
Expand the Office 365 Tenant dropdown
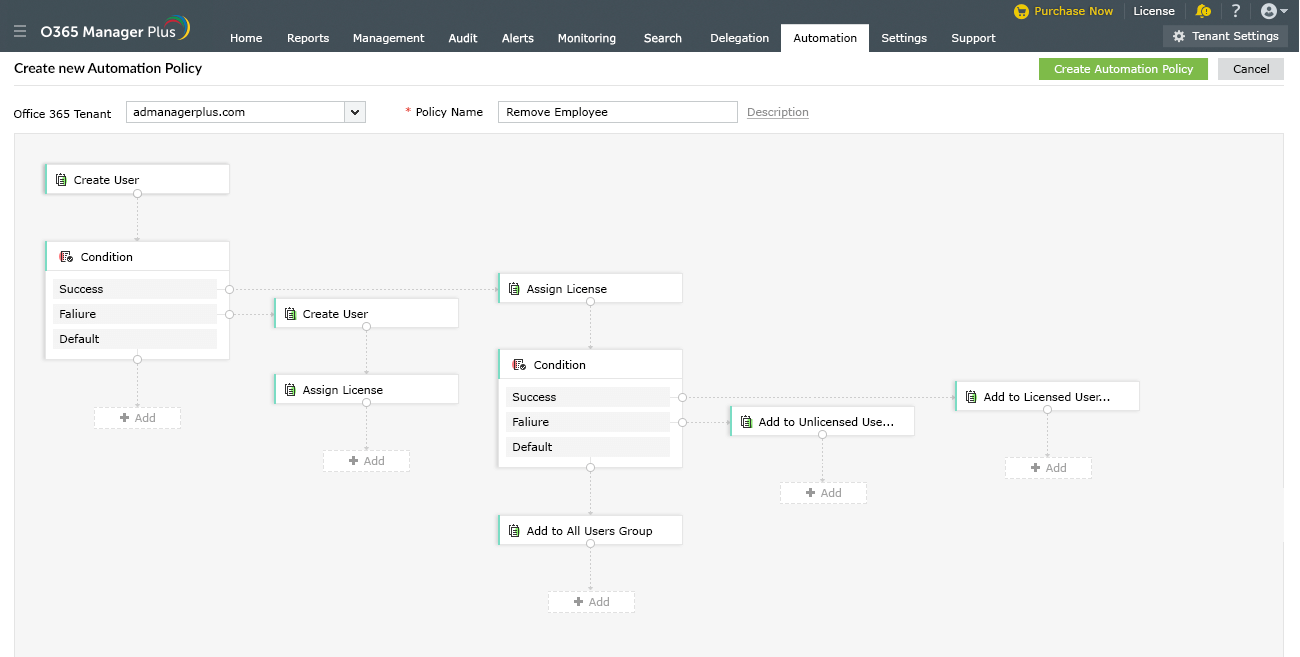click(355, 112)
